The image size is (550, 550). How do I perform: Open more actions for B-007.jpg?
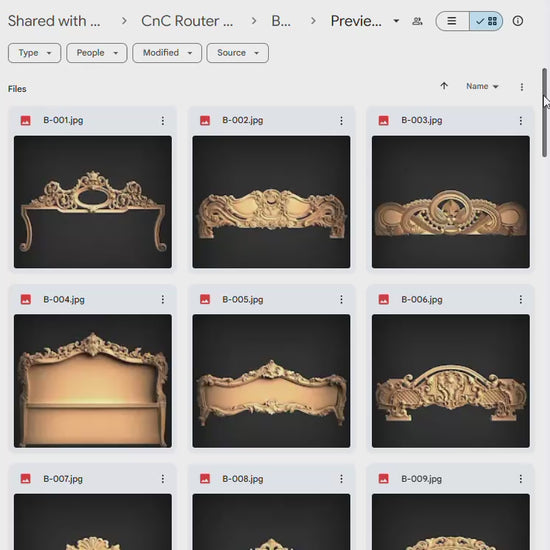click(163, 479)
